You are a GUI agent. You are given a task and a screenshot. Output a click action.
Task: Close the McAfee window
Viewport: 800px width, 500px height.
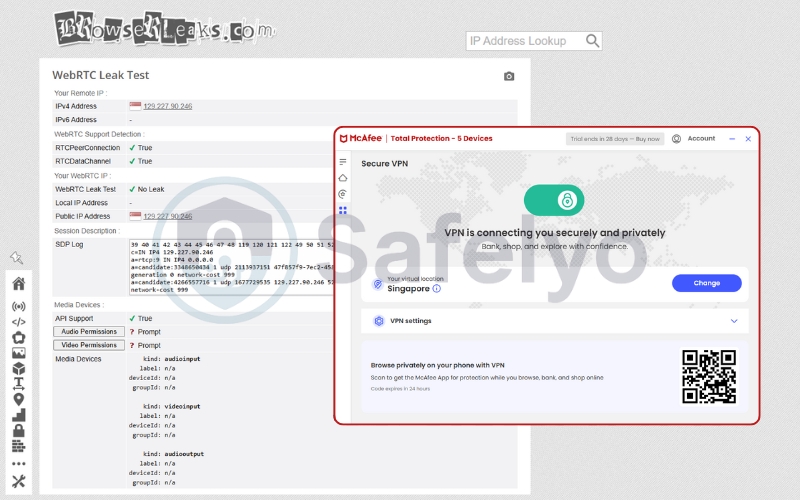[x=748, y=139]
